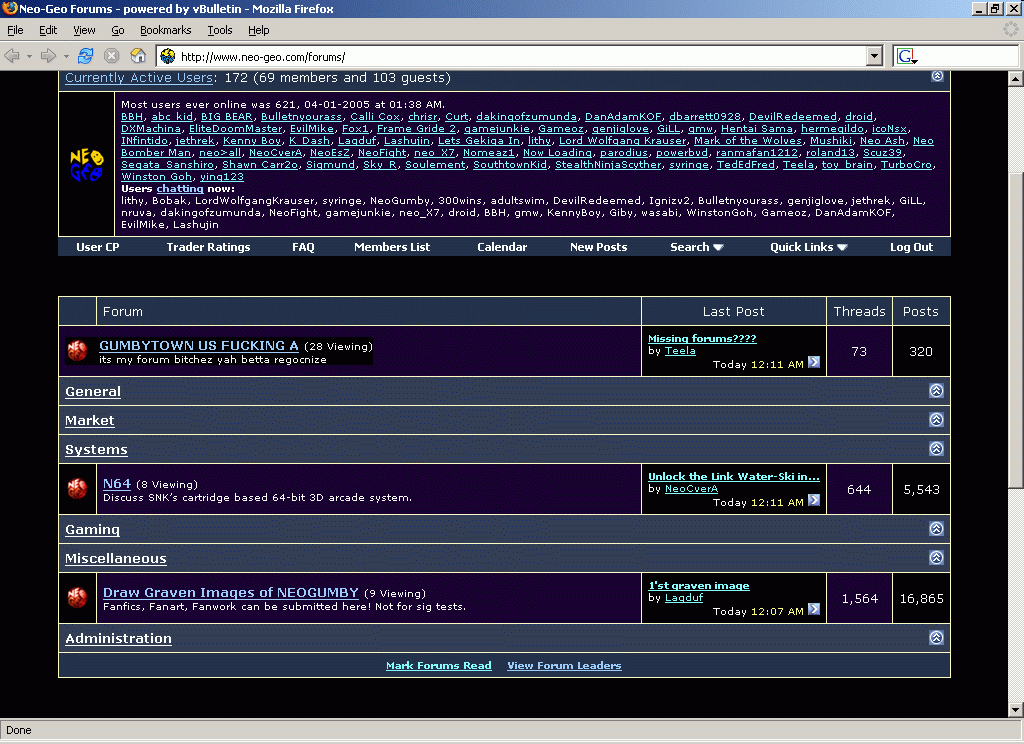Collapse the Administration category section
Viewport: 1024px width, 744px height.
pyautogui.click(x=936, y=638)
